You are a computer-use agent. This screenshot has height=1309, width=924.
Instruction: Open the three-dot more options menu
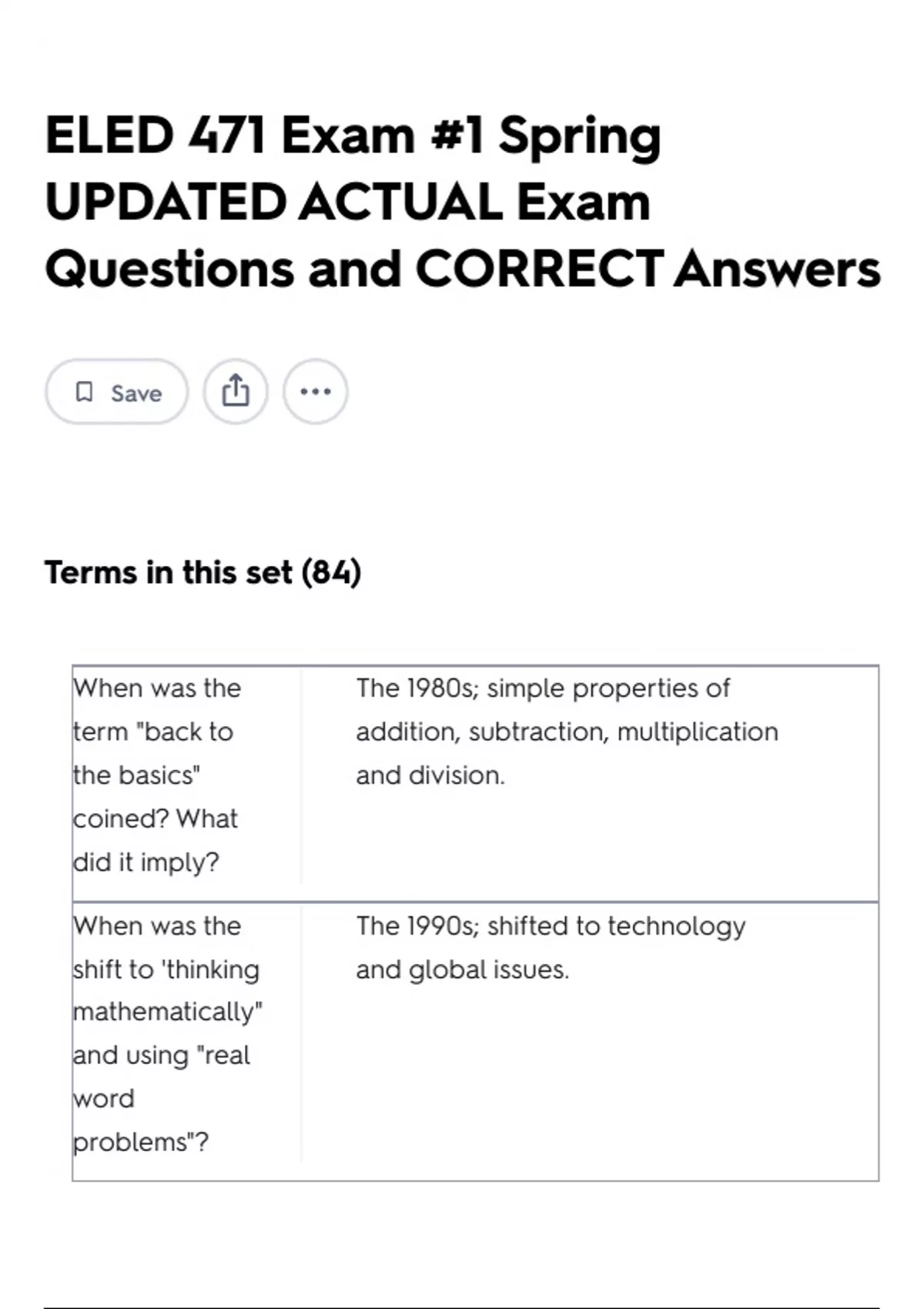pos(316,391)
